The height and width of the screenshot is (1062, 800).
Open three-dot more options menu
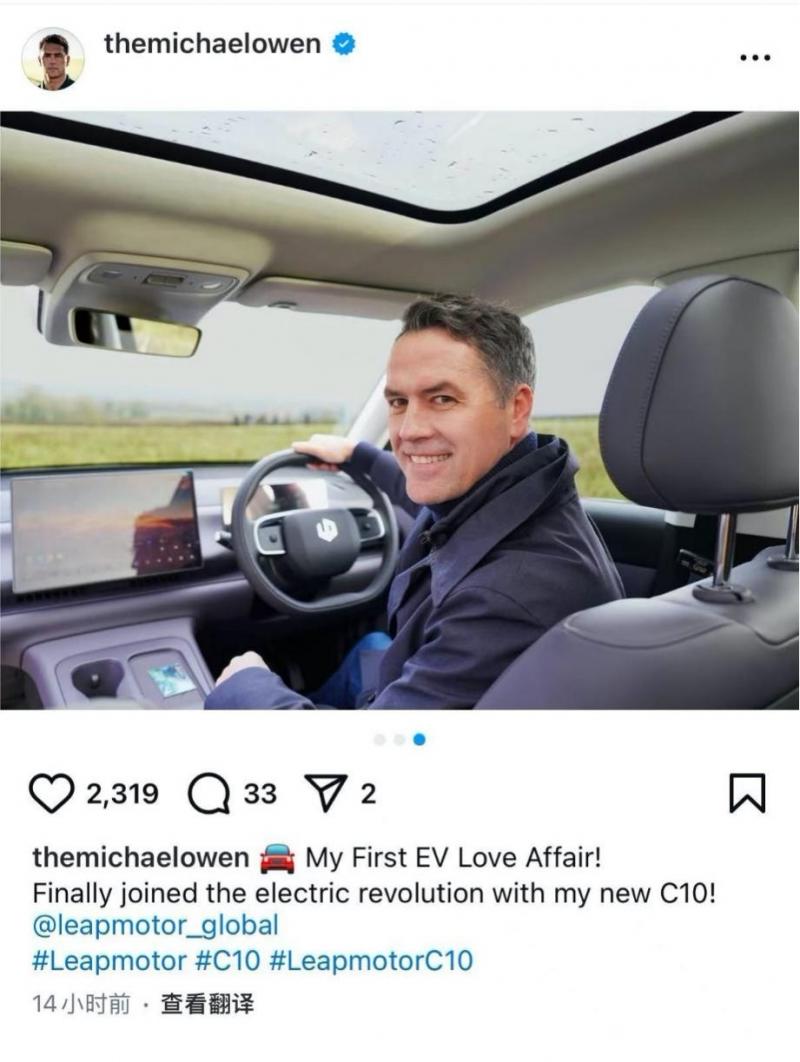point(755,58)
